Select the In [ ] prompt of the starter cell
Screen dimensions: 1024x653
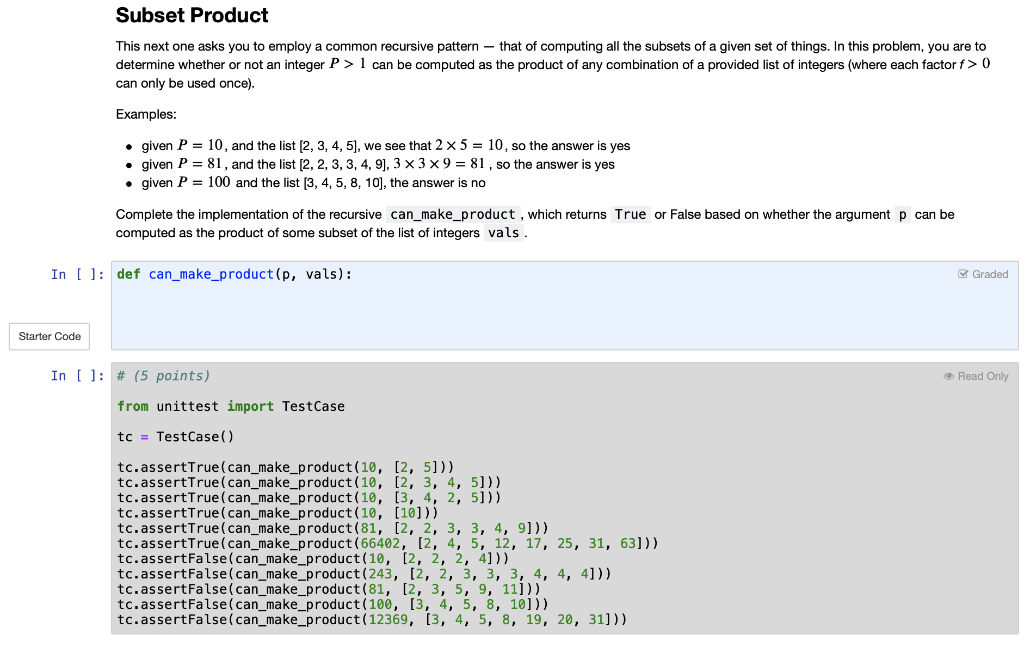tap(77, 274)
